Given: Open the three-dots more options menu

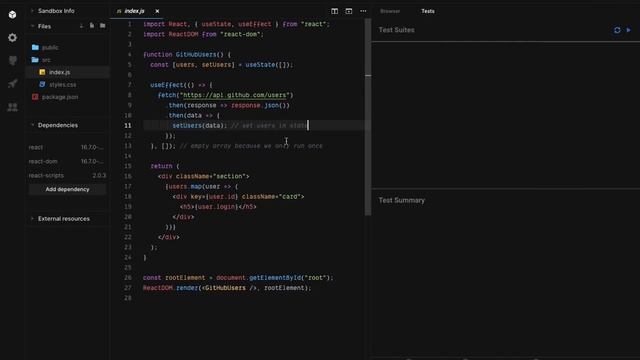Looking at the screenshot, I should click(x=363, y=11).
